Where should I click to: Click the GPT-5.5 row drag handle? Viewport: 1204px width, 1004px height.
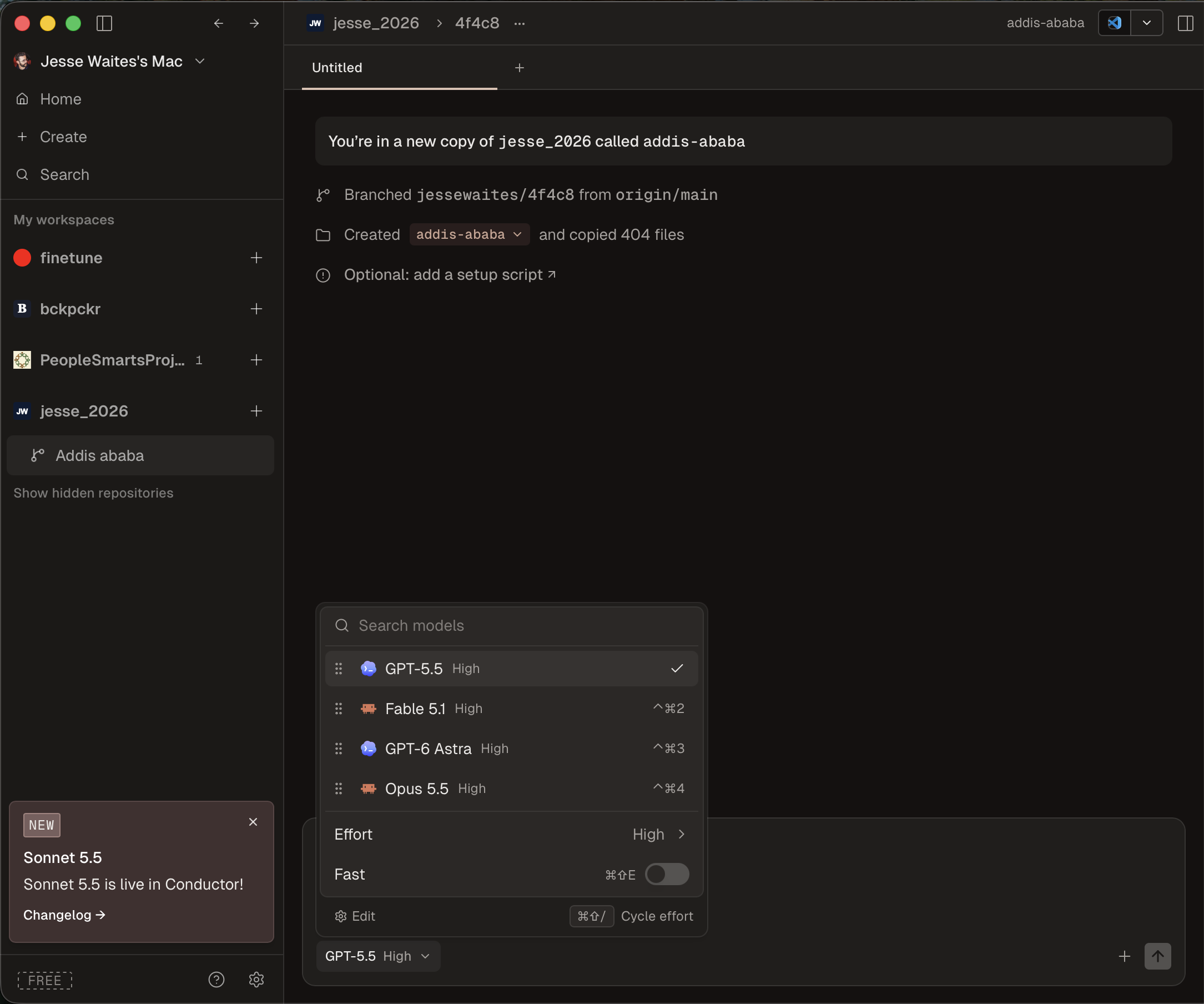click(x=339, y=669)
